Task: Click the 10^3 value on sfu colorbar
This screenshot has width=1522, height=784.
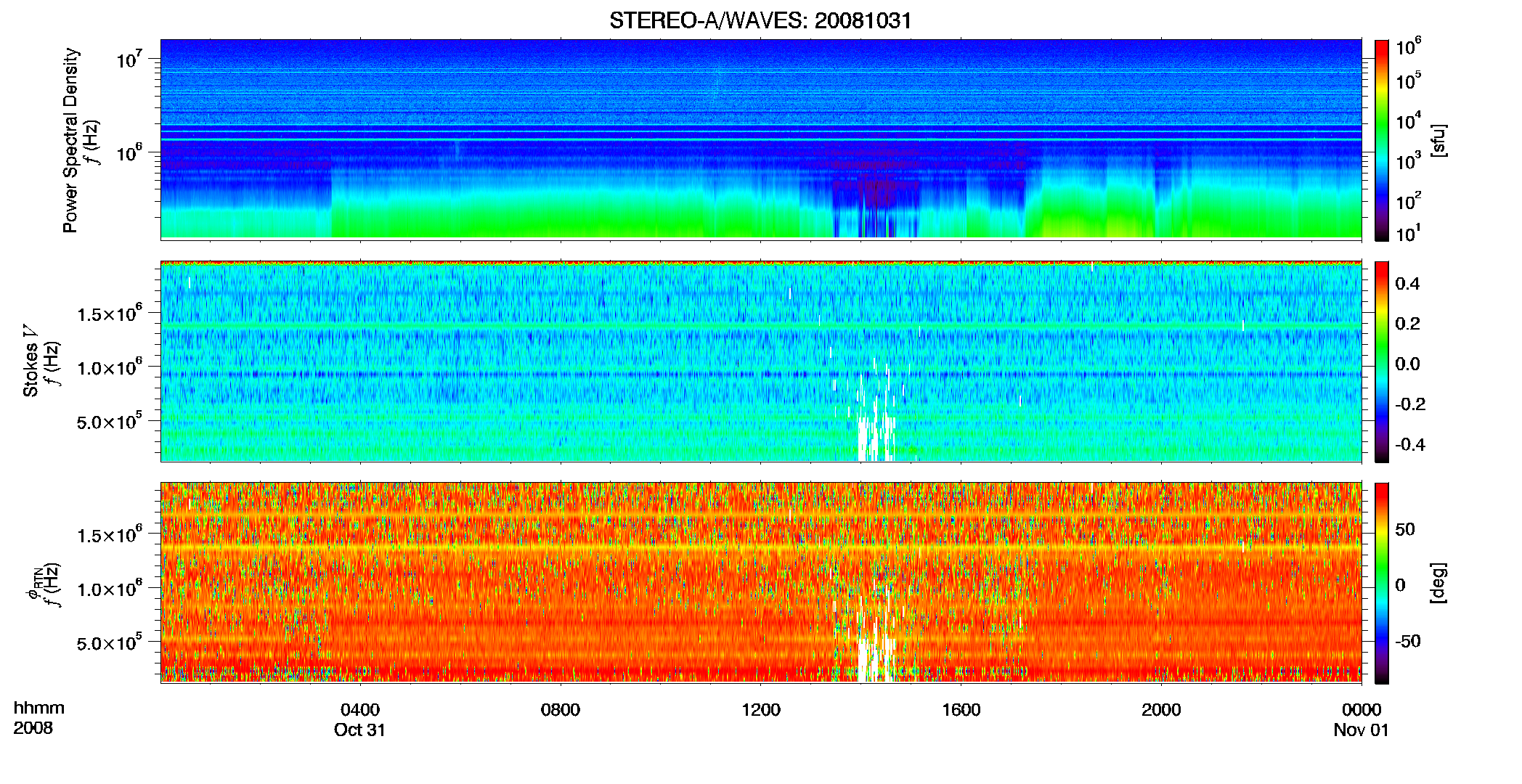Action: coord(1409,161)
